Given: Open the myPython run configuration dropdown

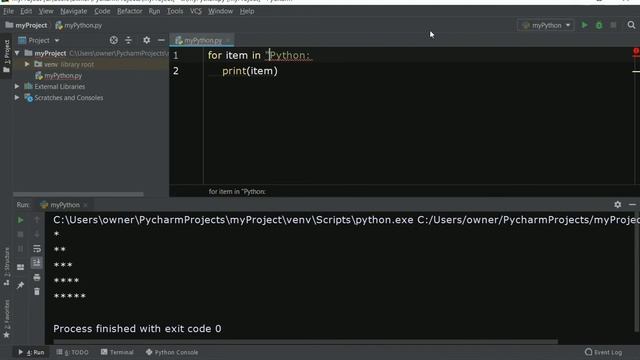Looking at the screenshot, I should pyautogui.click(x=546, y=25).
